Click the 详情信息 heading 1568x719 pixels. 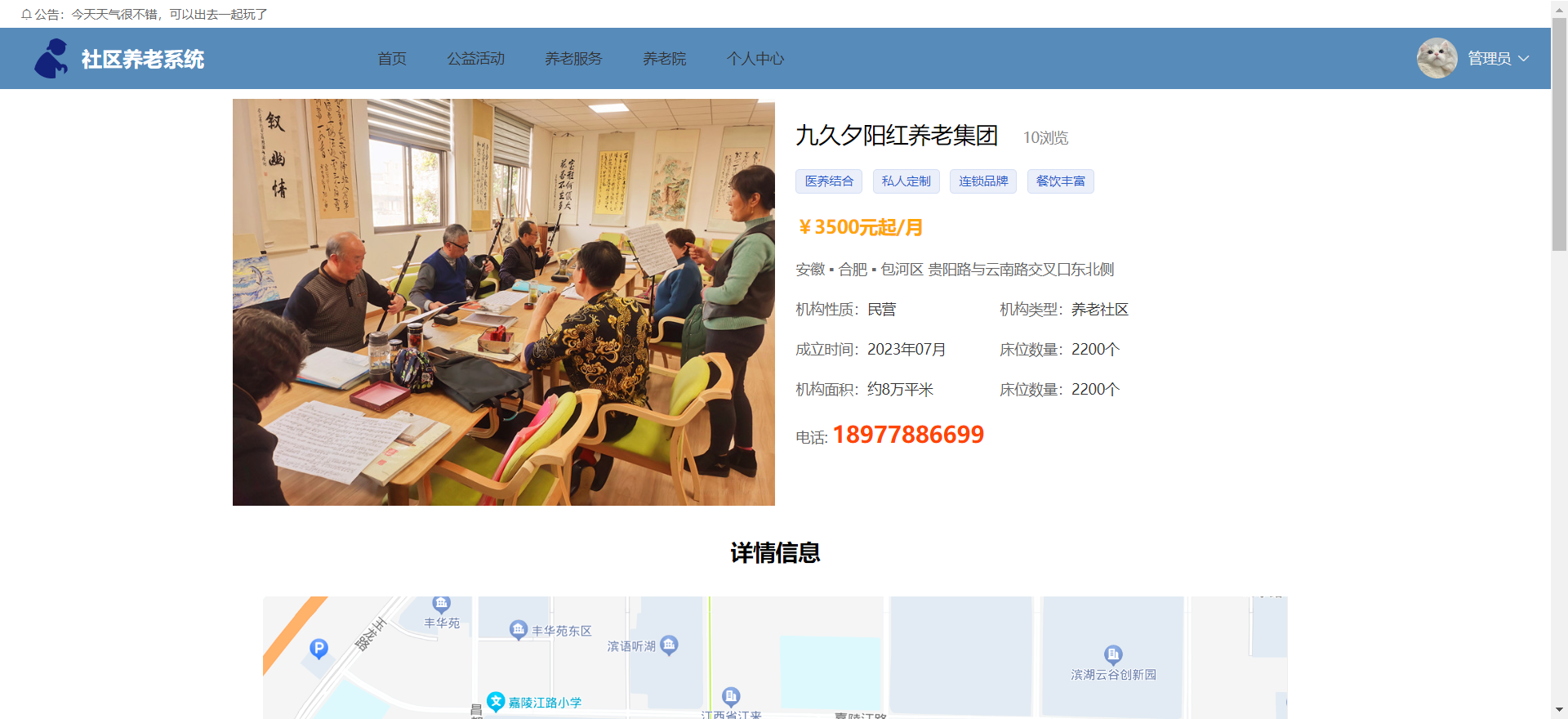[x=775, y=553]
